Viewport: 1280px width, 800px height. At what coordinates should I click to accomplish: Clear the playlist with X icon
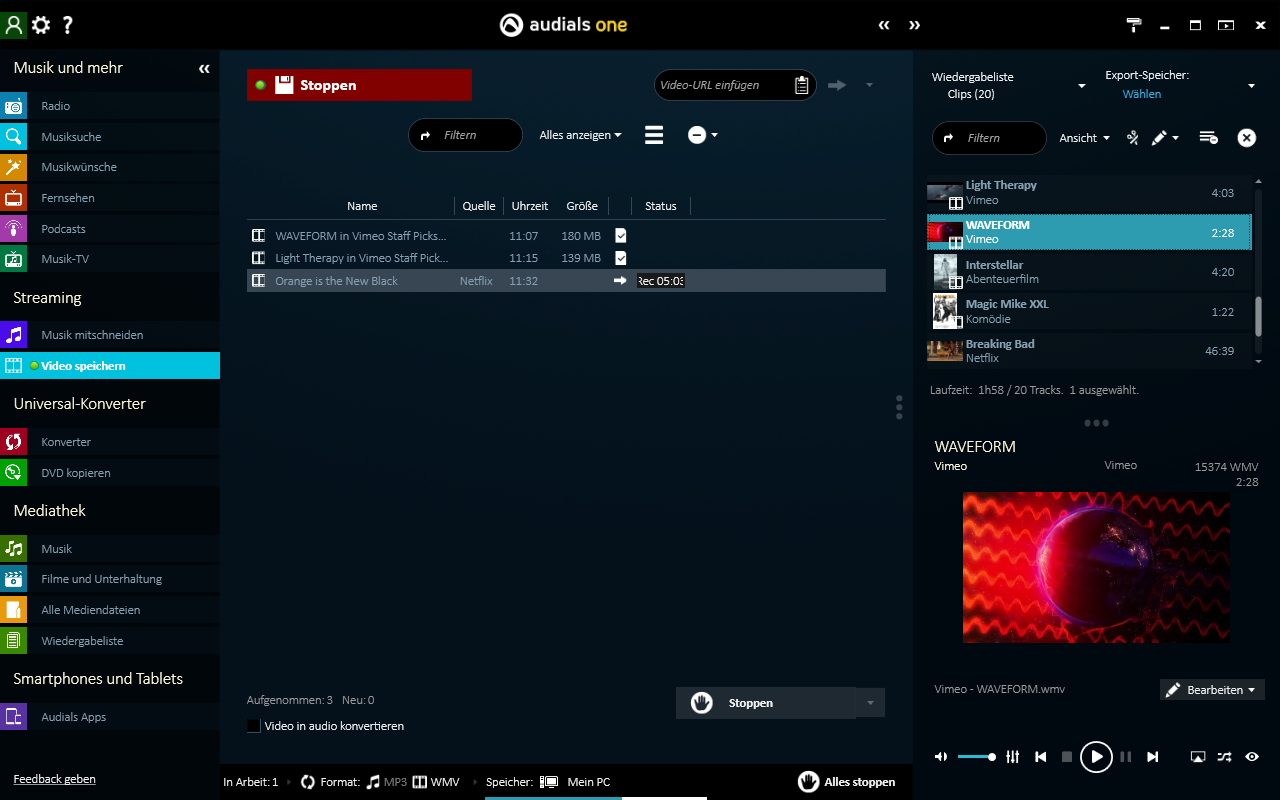point(1247,138)
